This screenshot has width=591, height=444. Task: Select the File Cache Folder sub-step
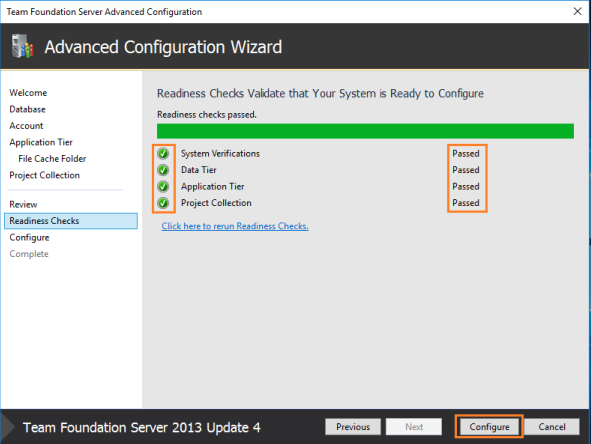pos(52,159)
